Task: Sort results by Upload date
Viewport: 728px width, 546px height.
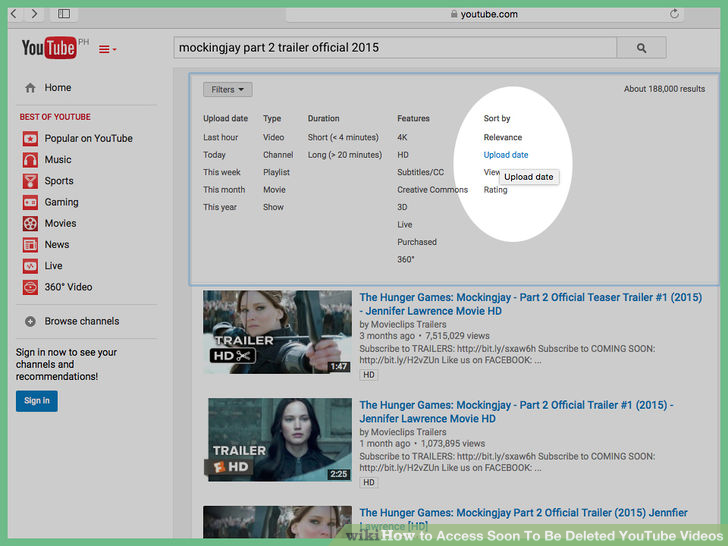Action: (506, 155)
